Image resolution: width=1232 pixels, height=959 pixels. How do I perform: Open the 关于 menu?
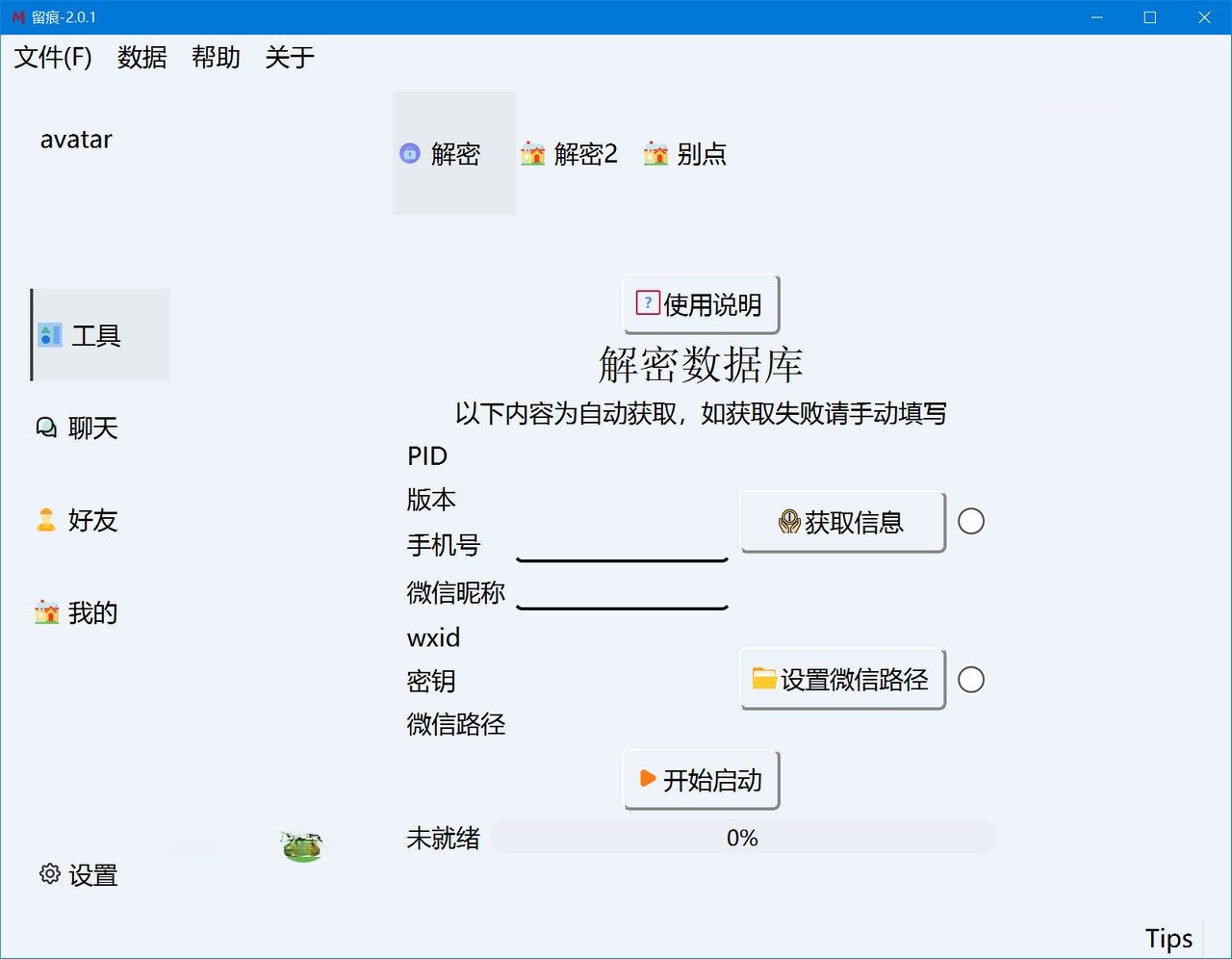click(x=290, y=58)
